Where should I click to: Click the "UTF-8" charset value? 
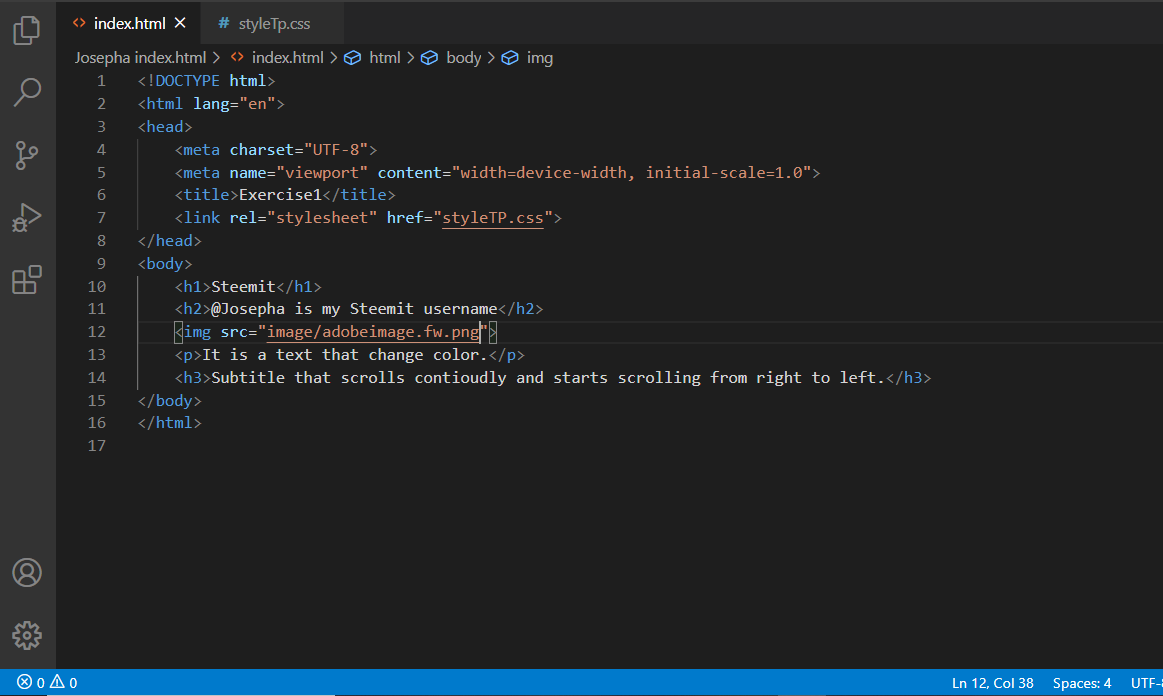[336, 149]
